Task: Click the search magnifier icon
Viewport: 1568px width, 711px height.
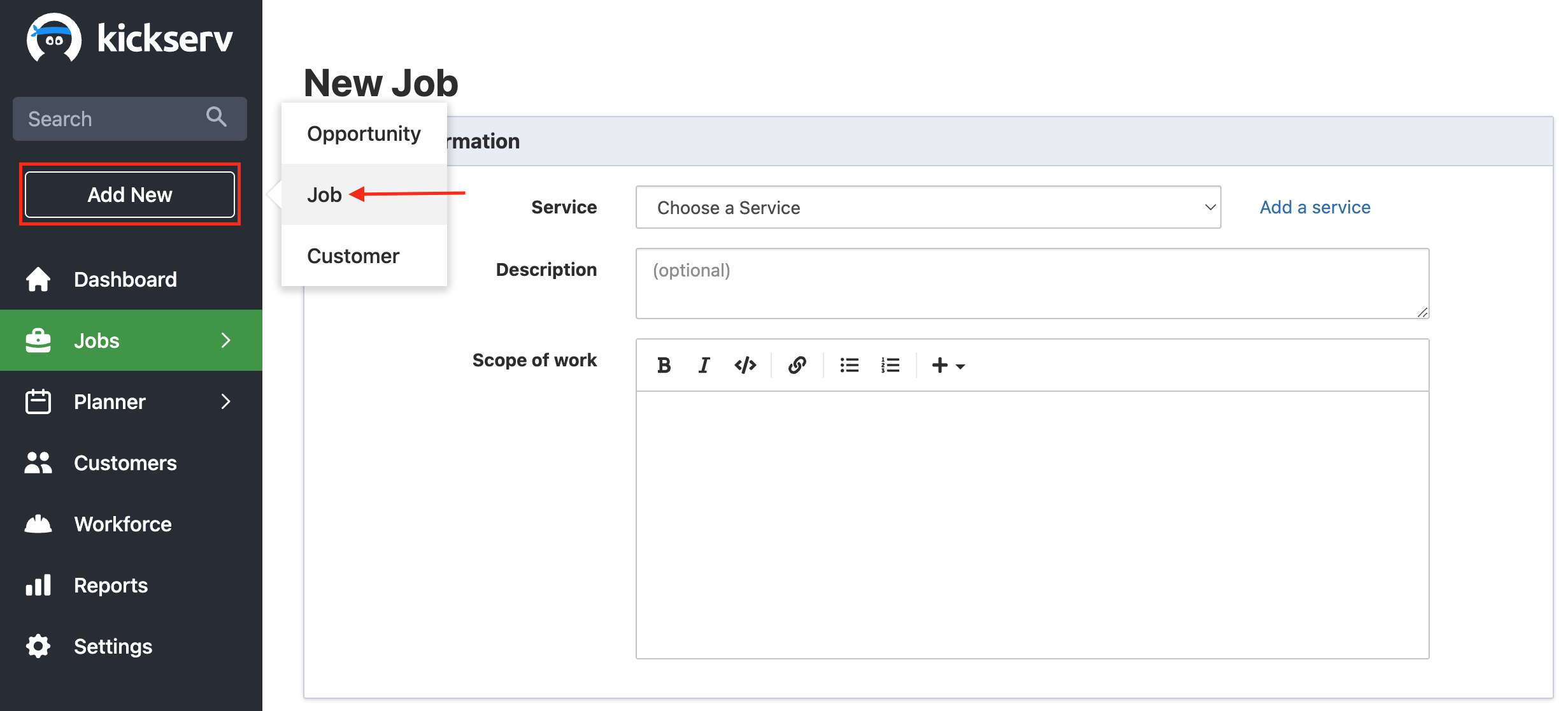Action: (217, 117)
